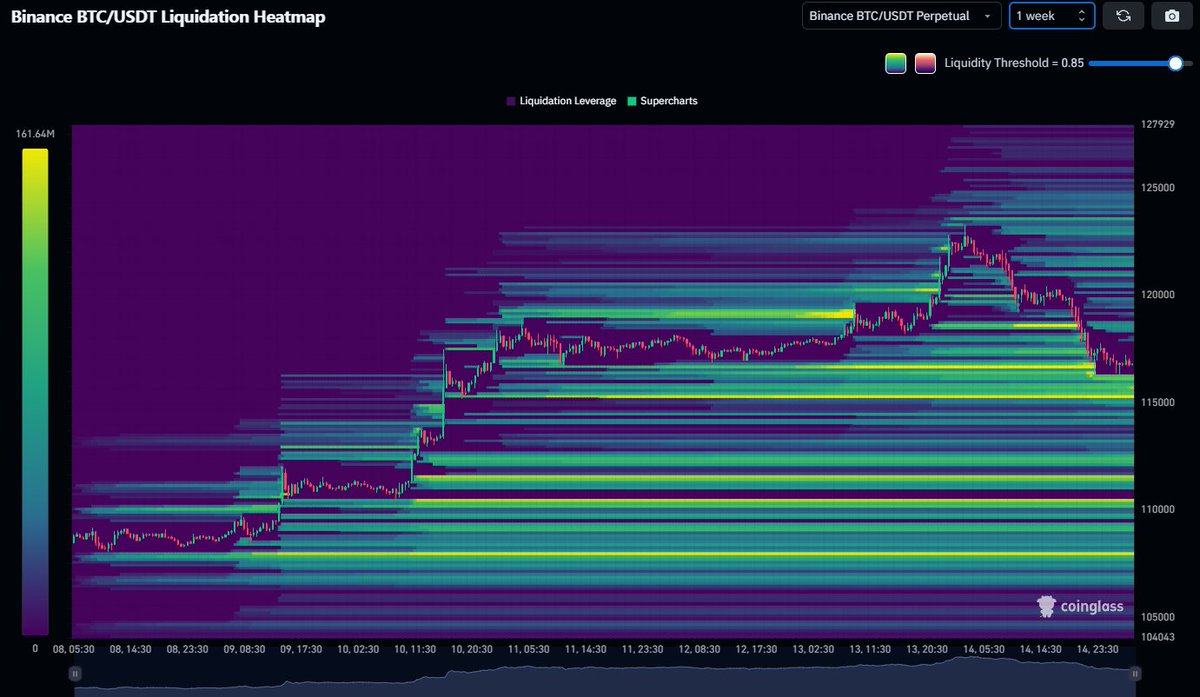Click the right handle of bottom range zoom bar
Viewport: 1200px width, 697px height.
pyautogui.click(x=1134, y=673)
